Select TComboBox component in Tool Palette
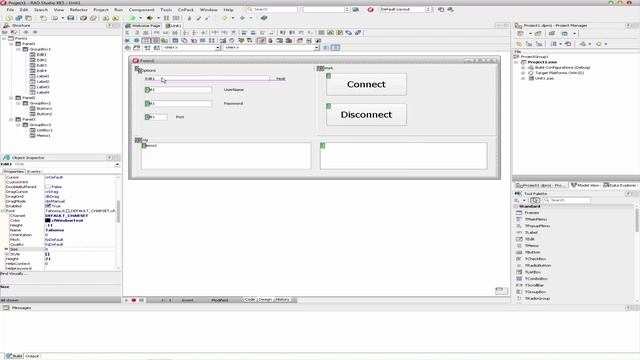 pyautogui.click(x=536, y=278)
